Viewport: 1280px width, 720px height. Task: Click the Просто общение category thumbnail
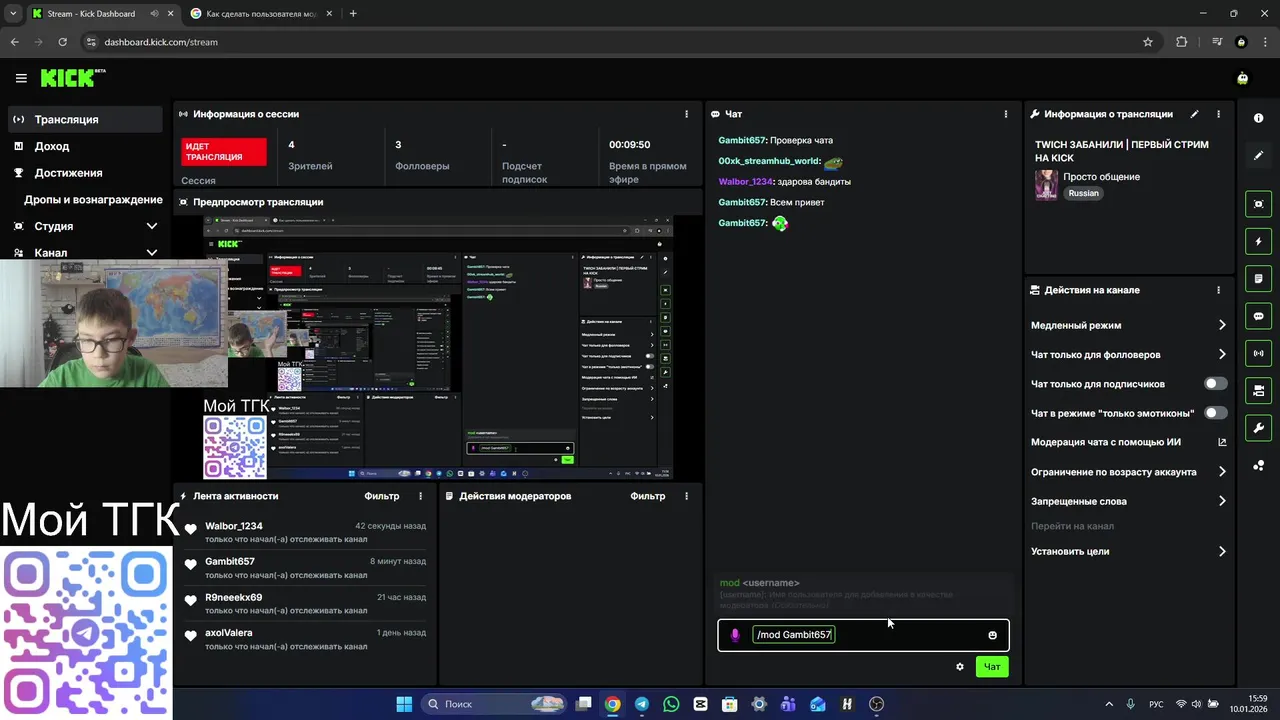point(1046,185)
